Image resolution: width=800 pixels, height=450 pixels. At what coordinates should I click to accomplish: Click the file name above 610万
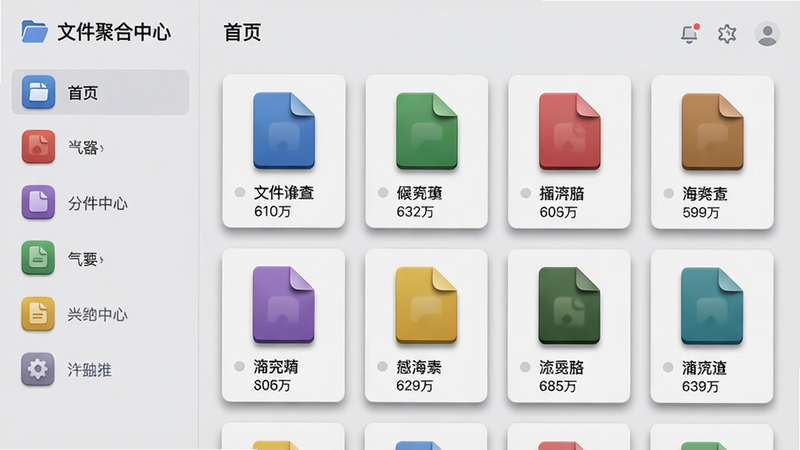pyautogui.click(x=284, y=192)
